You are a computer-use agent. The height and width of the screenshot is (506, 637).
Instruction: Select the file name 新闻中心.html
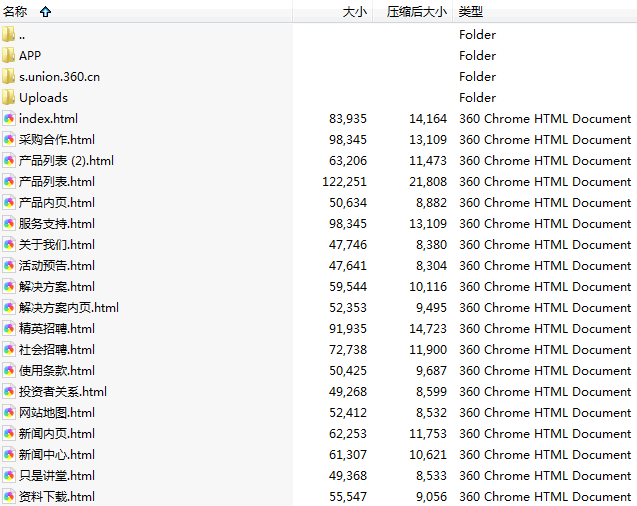(x=57, y=454)
